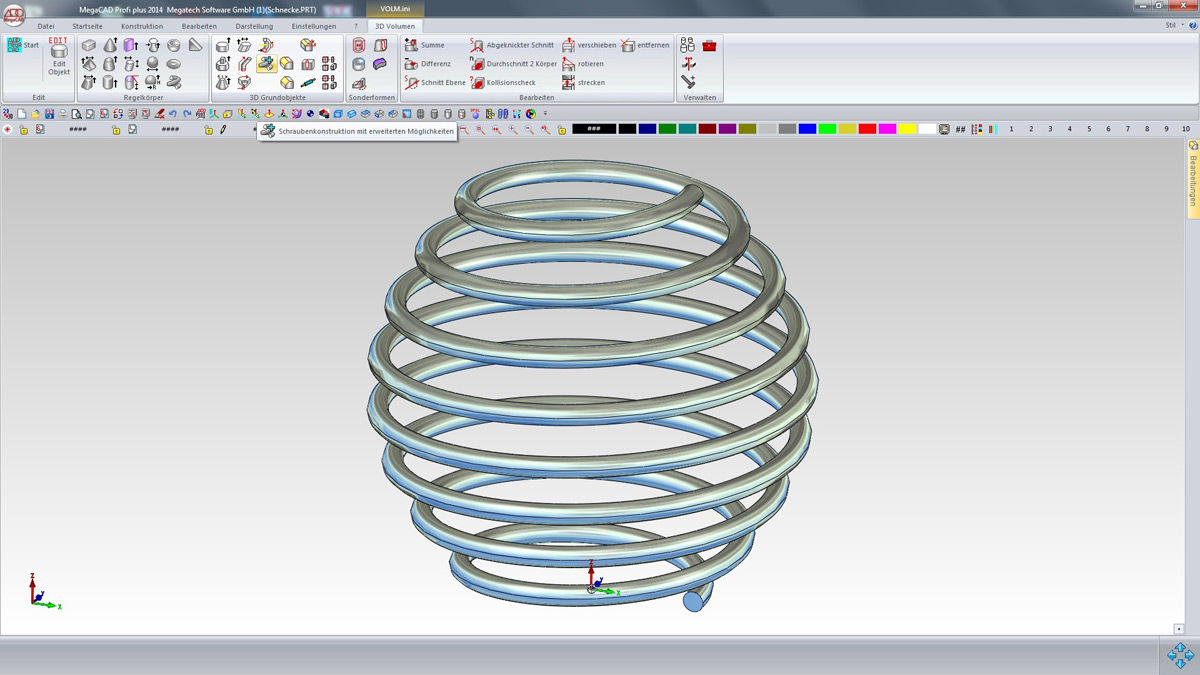Open the Stil dropdown
Viewport: 1200px width, 675px height.
pyautogui.click(x=1170, y=26)
